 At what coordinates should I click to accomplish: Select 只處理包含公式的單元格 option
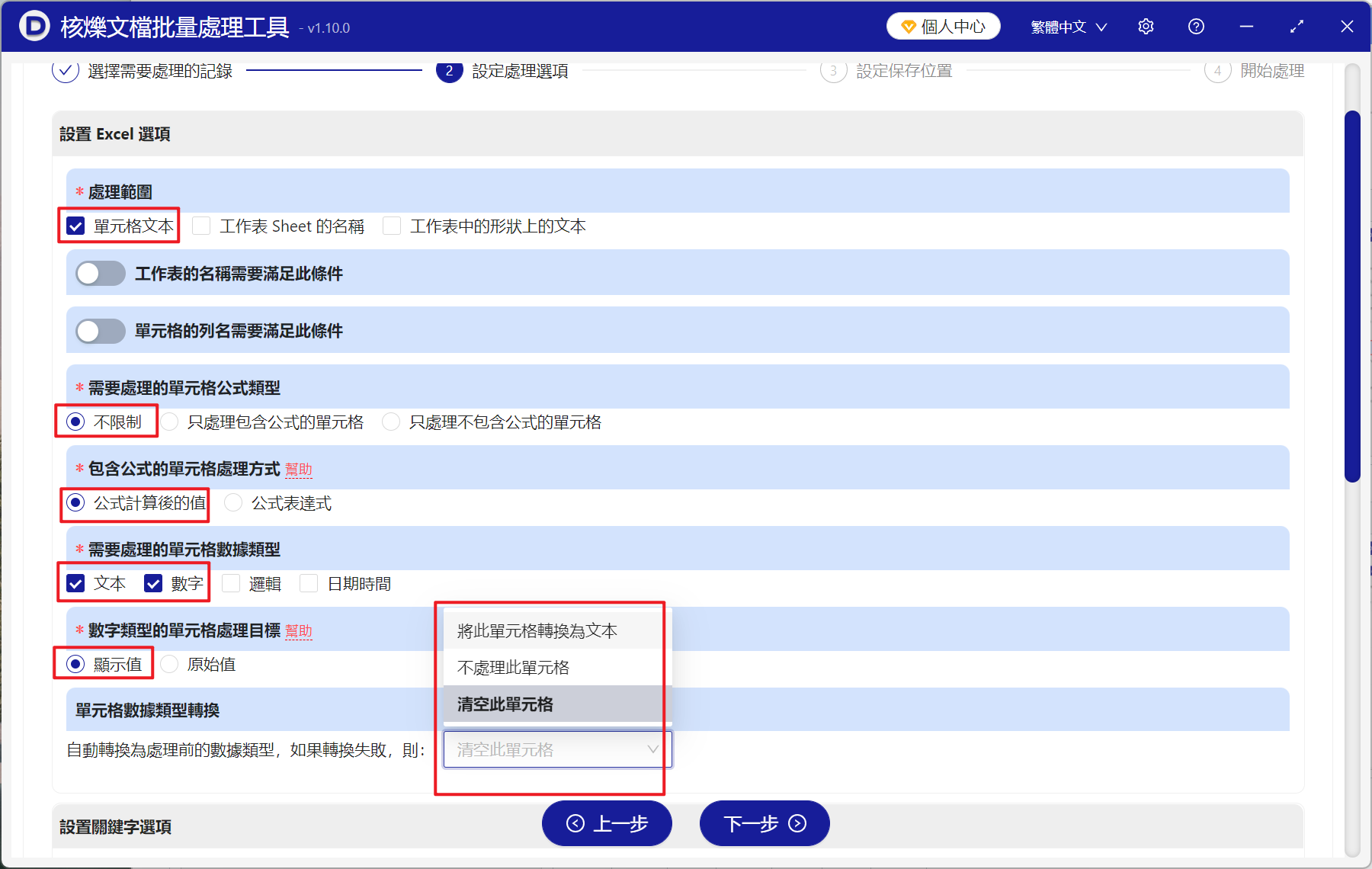[x=168, y=422]
